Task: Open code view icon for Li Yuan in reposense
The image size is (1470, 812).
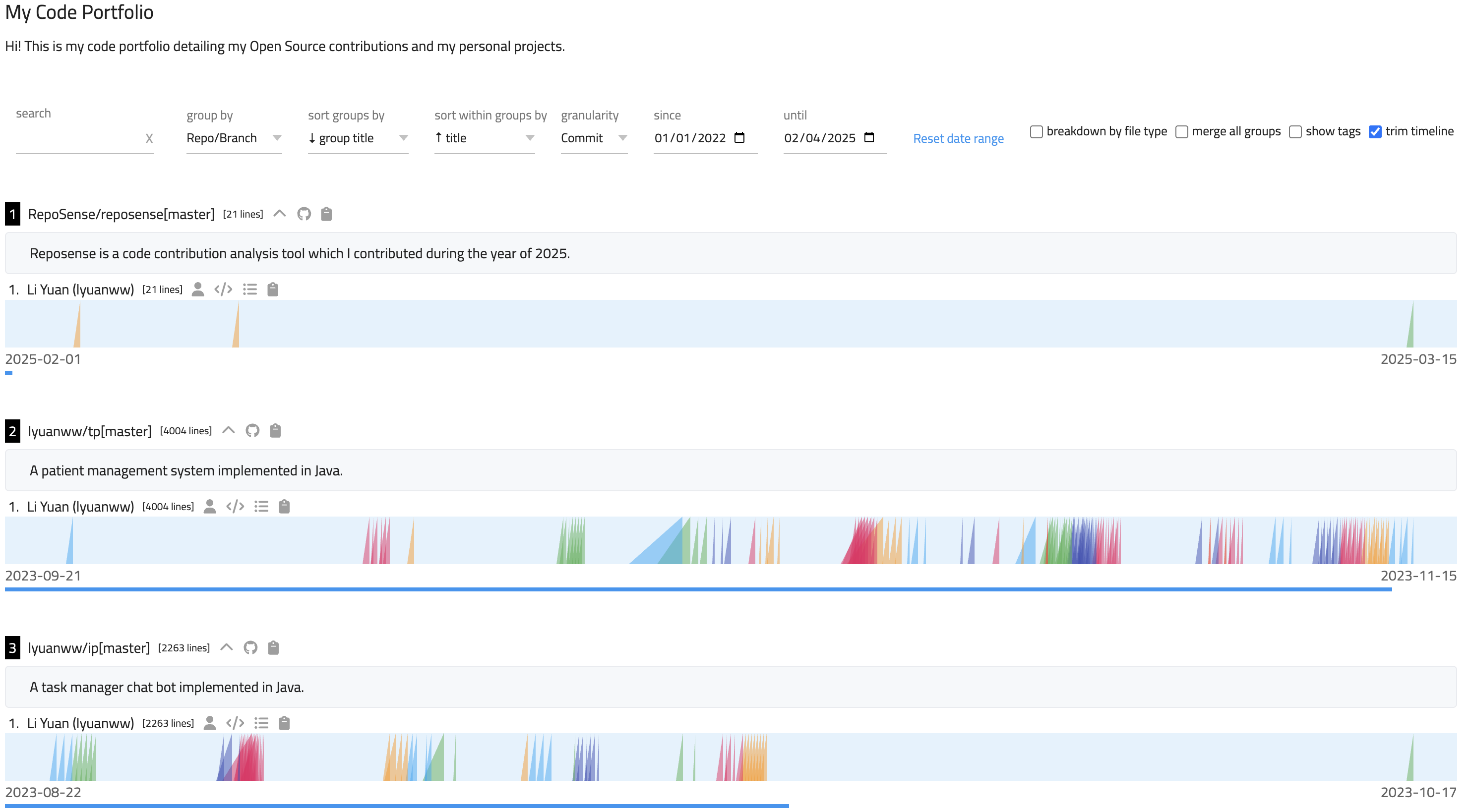Action: [223, 289]
